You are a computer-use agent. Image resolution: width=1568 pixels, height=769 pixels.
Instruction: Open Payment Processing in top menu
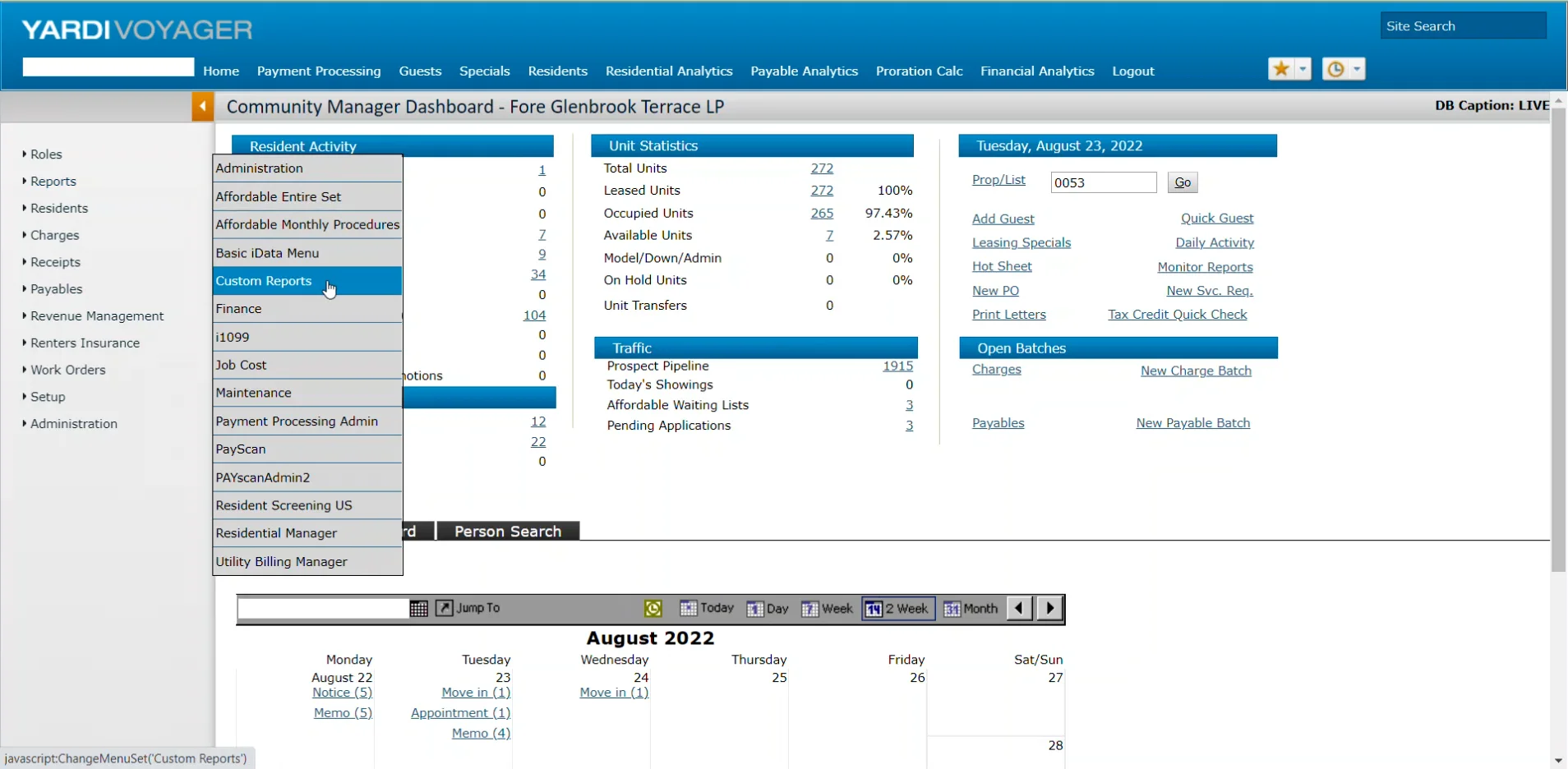[x=319, y=71]
